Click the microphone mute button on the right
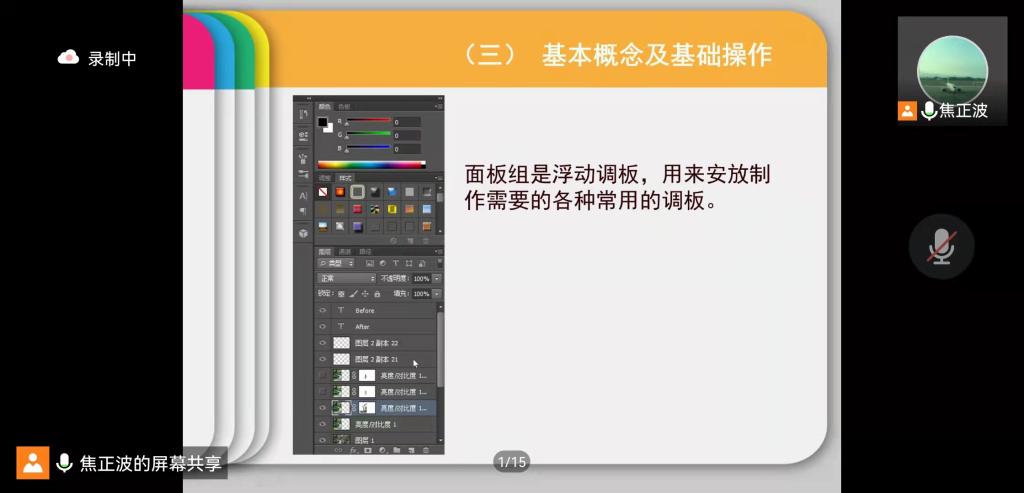This screenshot has width=1024, height=493. 940,246
